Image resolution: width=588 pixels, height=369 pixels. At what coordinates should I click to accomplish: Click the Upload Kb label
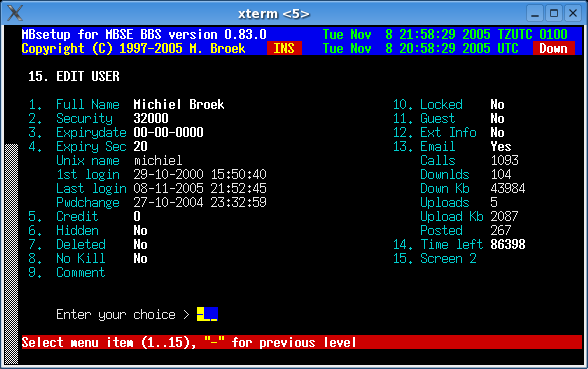point(452,216)
